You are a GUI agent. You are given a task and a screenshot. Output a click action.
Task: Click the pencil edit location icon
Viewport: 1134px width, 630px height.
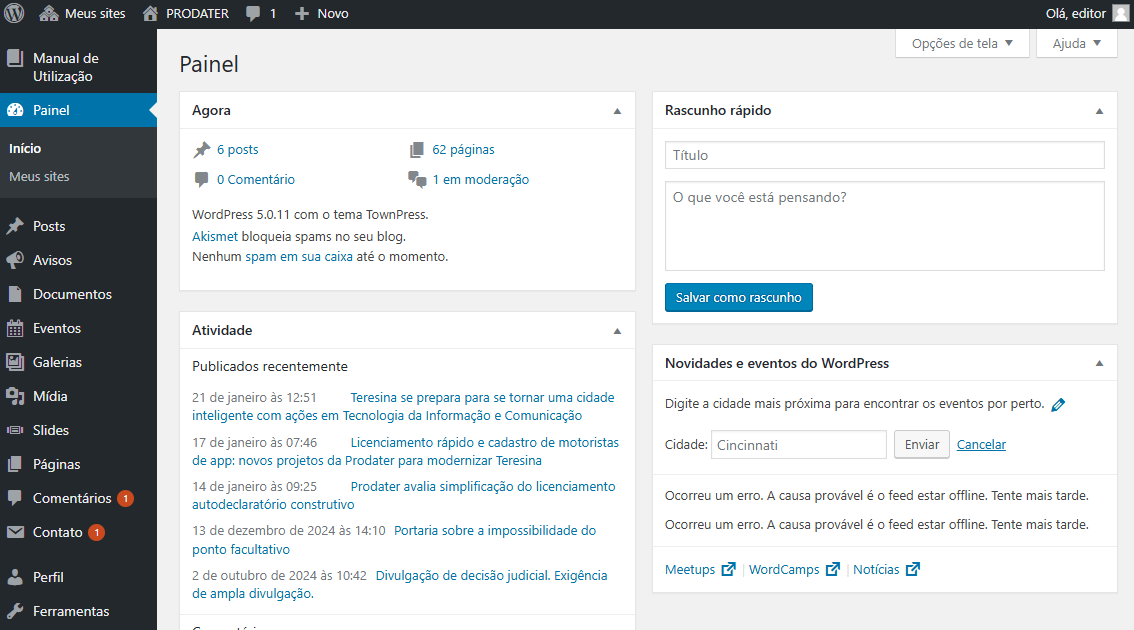click(x=1058, y=404)
